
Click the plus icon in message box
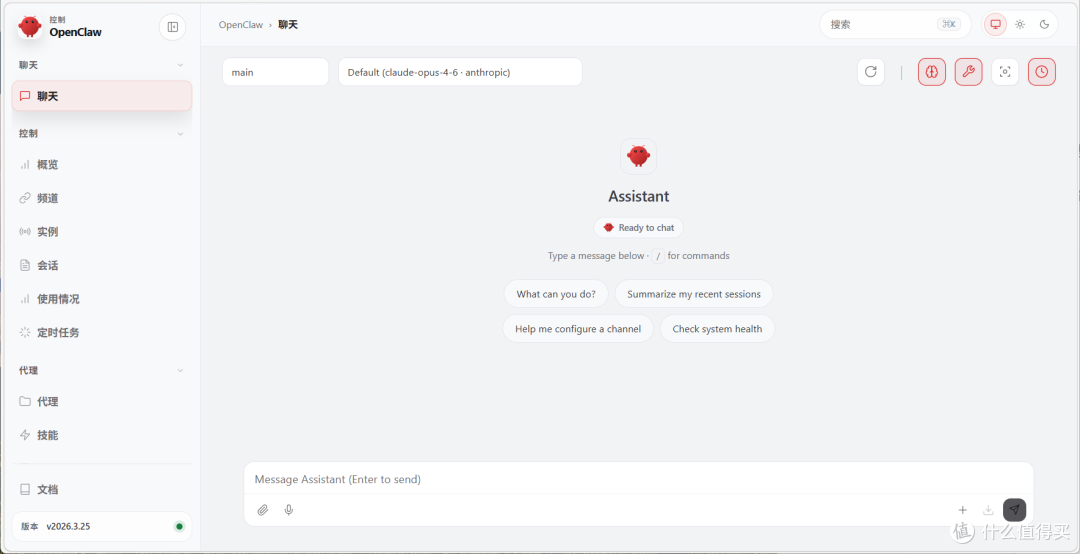963,510
